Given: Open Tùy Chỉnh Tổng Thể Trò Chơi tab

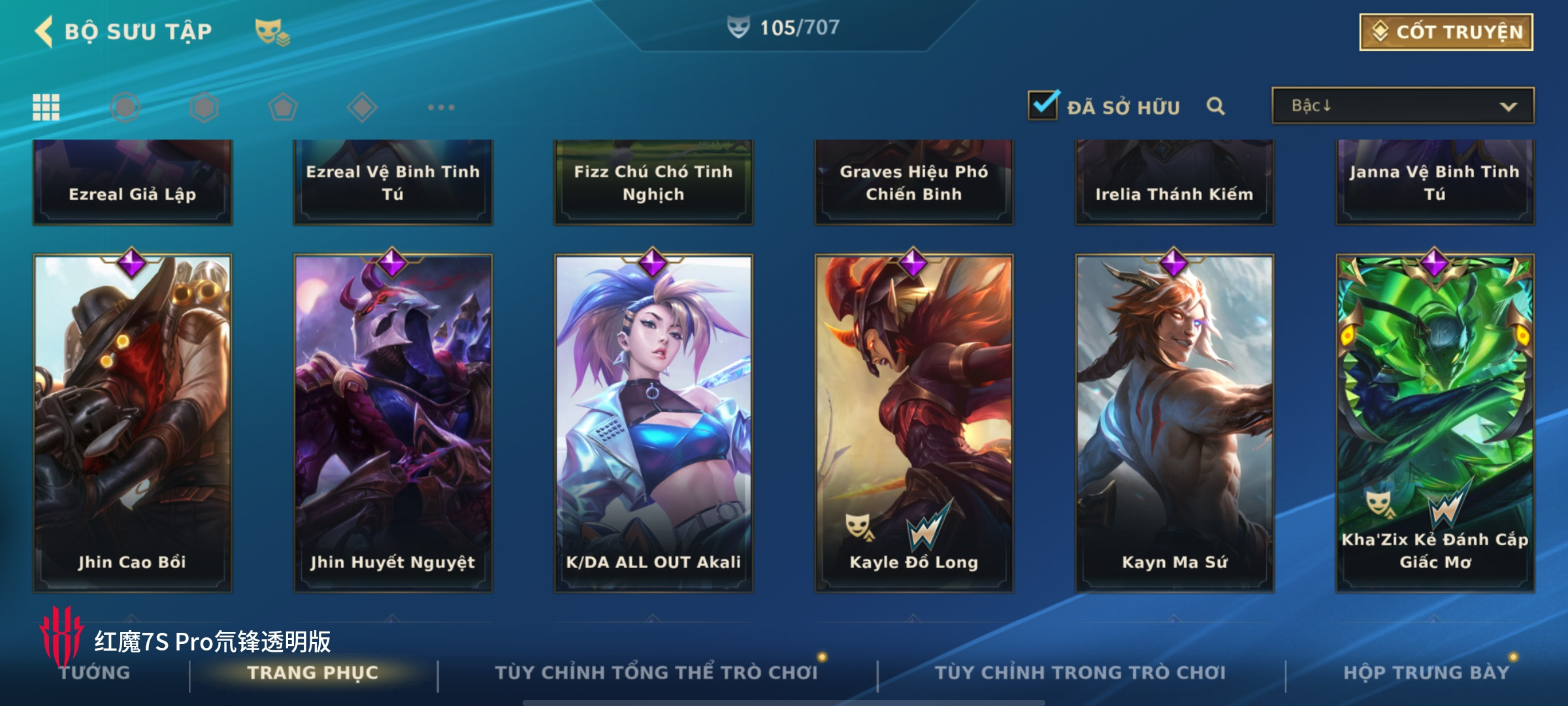Looking at the screenshot, I should click(x=657, y=672).
